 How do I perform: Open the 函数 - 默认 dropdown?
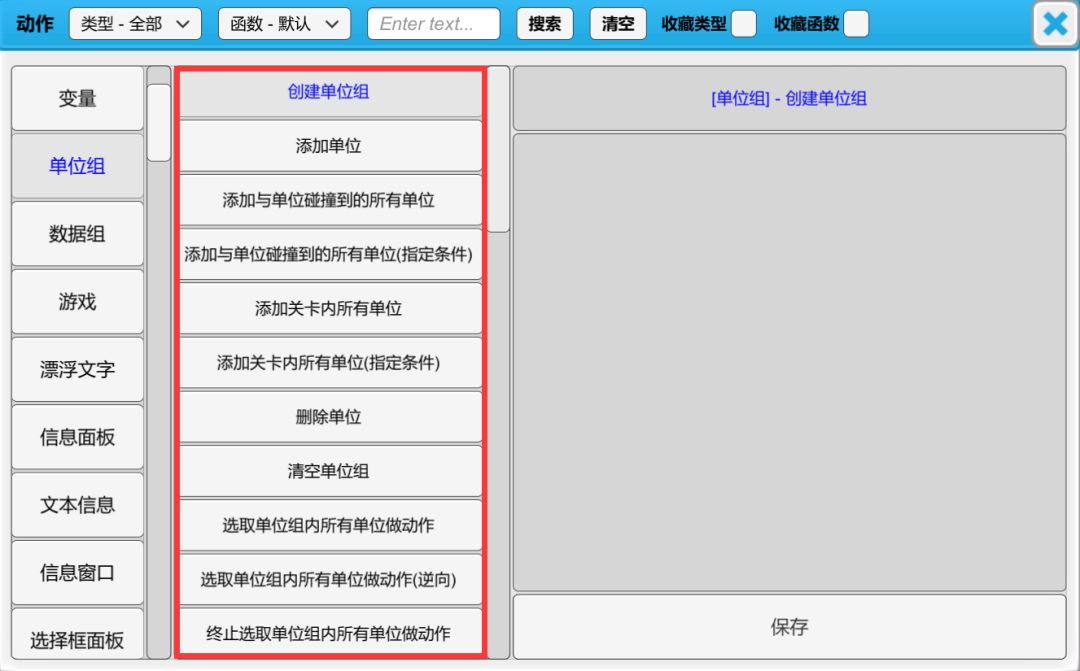click(284, 24)
